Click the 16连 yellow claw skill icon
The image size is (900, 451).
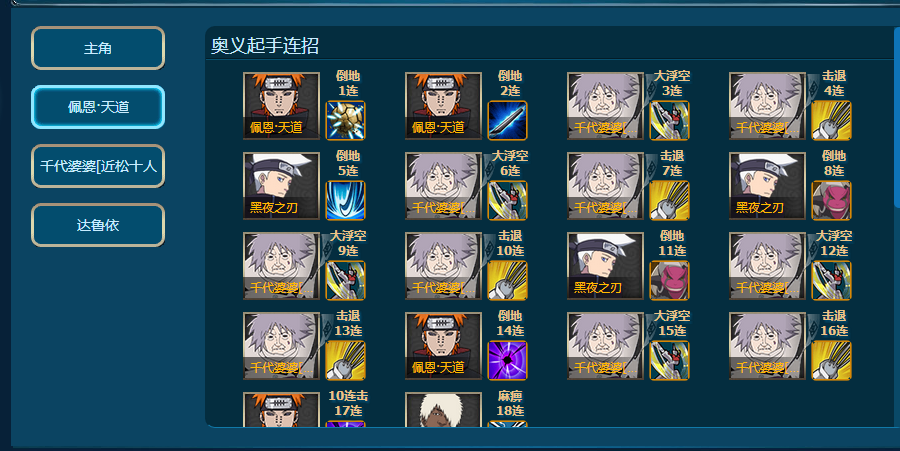tap(832, 361)
